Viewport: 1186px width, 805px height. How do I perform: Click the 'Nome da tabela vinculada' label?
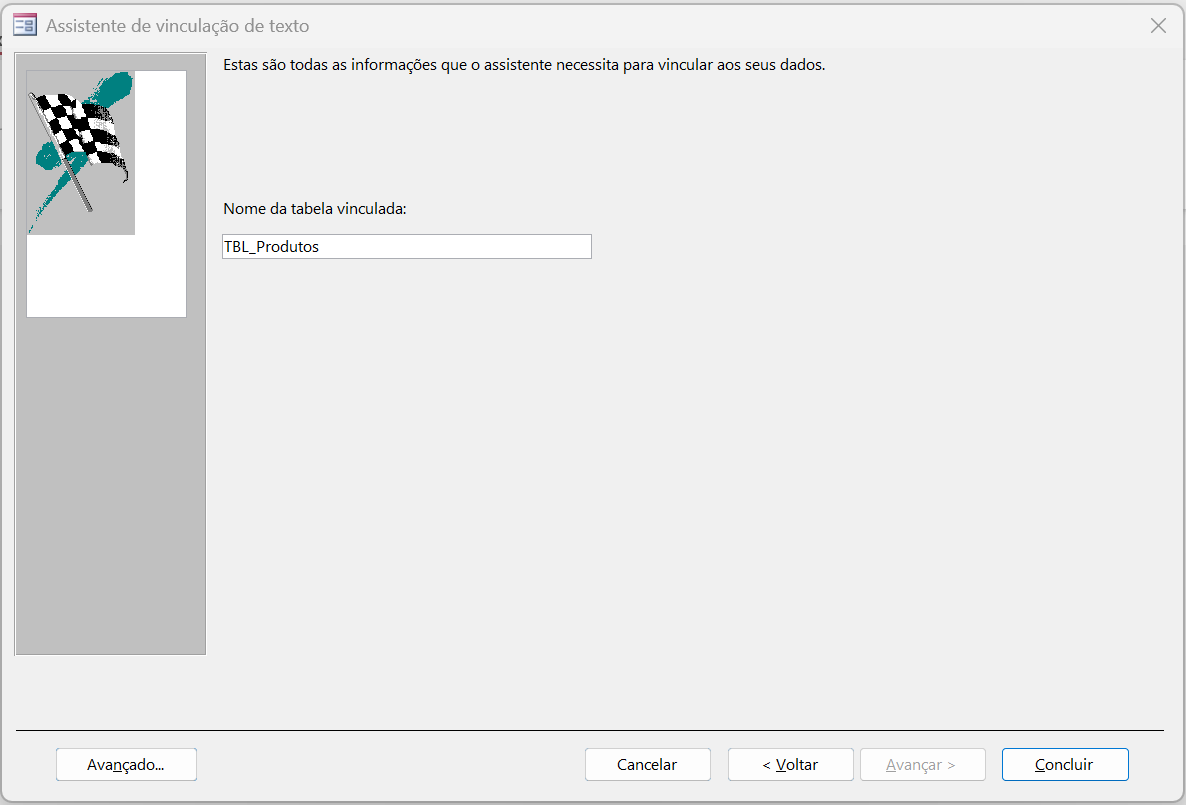(315, 209)
